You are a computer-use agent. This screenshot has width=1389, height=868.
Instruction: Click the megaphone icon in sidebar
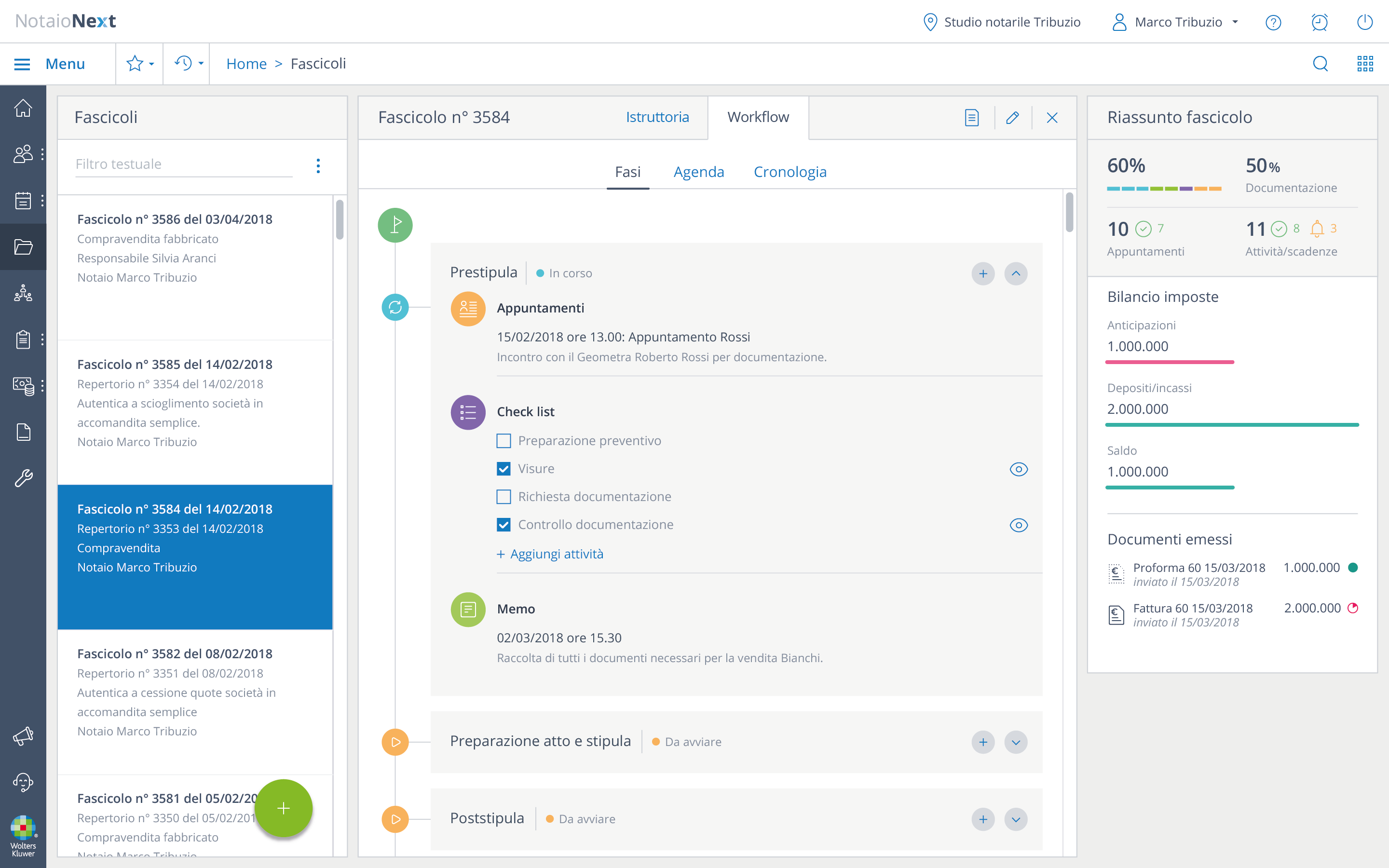point(23,735)
